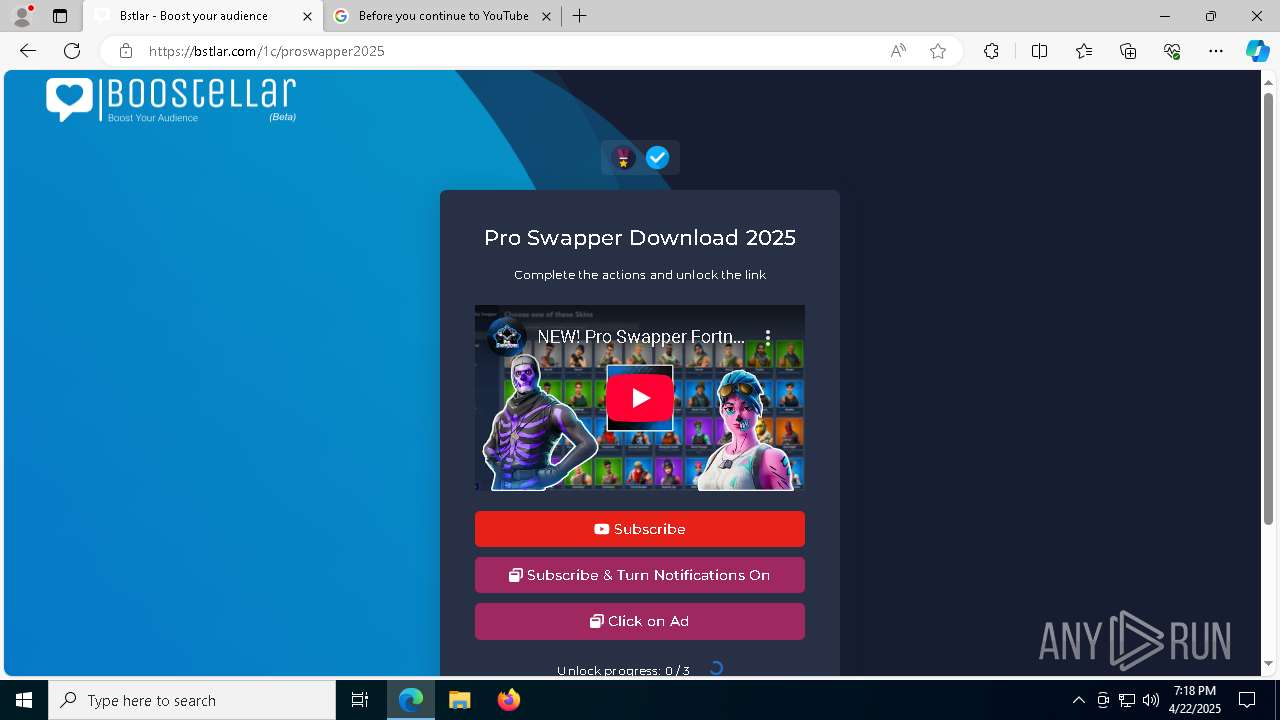Open the Favorites list
Screen dimensions: 1280x720
click(1084, 51)
